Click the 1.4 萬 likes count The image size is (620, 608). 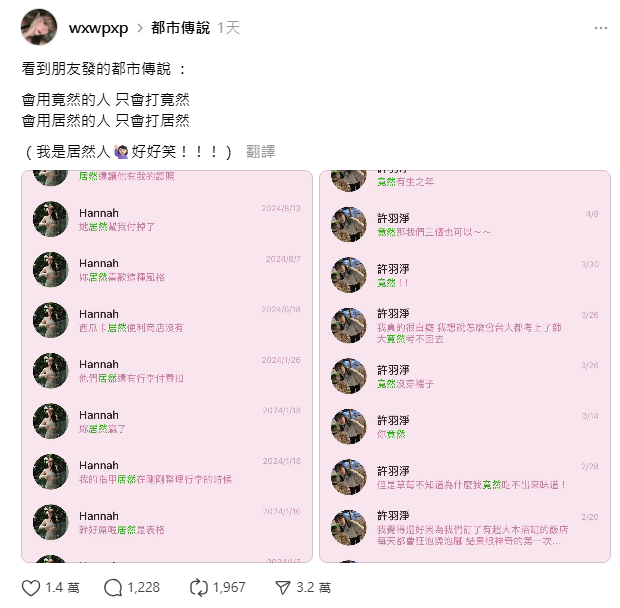[62, 588]
